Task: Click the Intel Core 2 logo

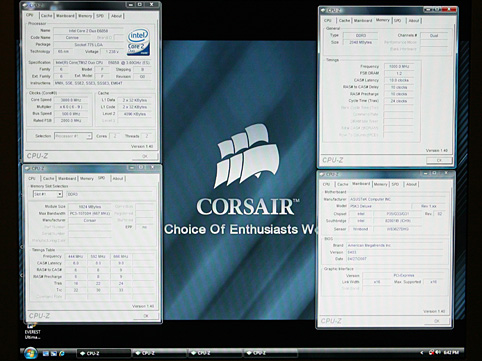Action: pos(138,42)
